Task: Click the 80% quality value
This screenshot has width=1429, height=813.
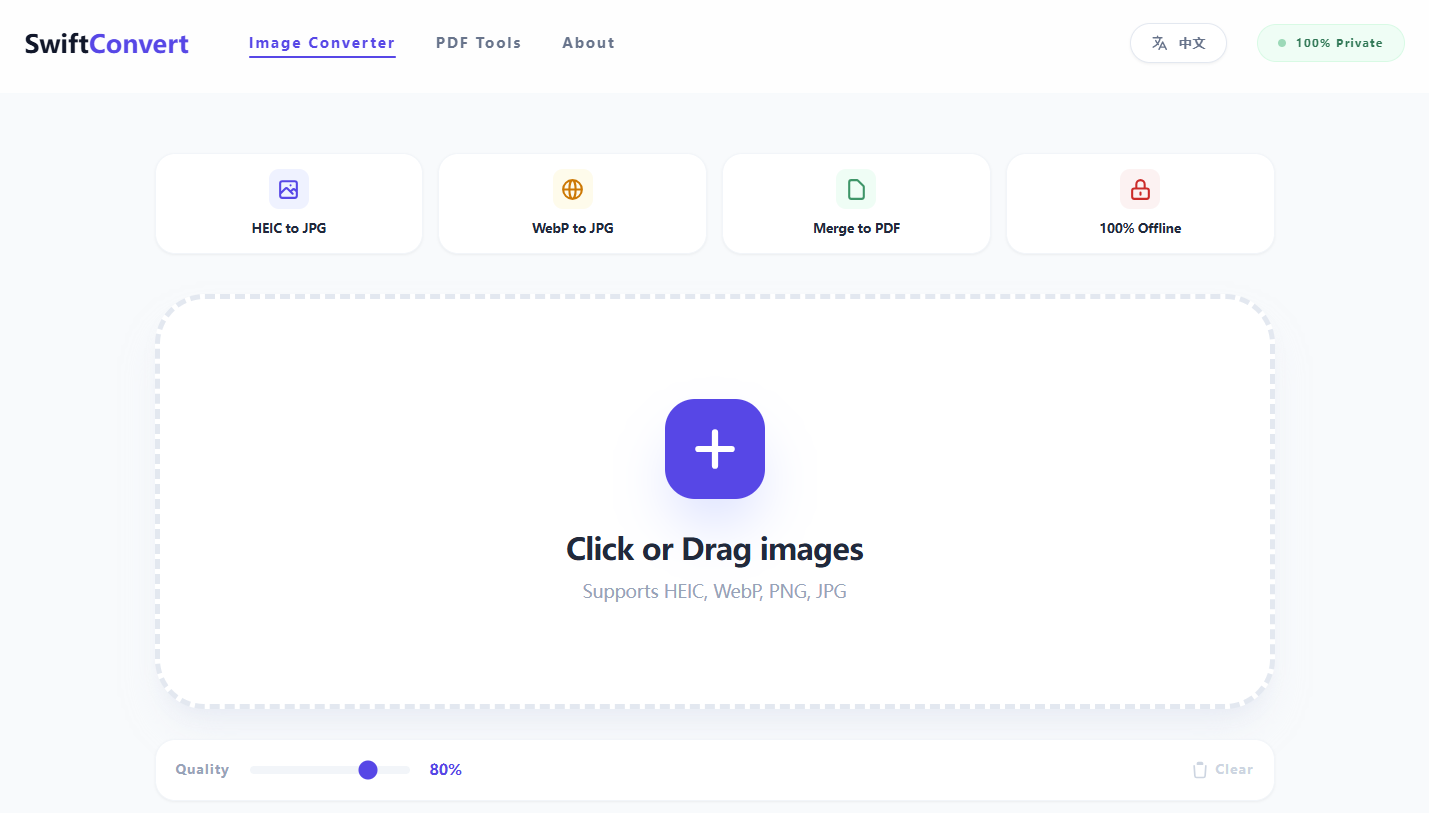Action: pyautogui.click(x=446, y=769)
